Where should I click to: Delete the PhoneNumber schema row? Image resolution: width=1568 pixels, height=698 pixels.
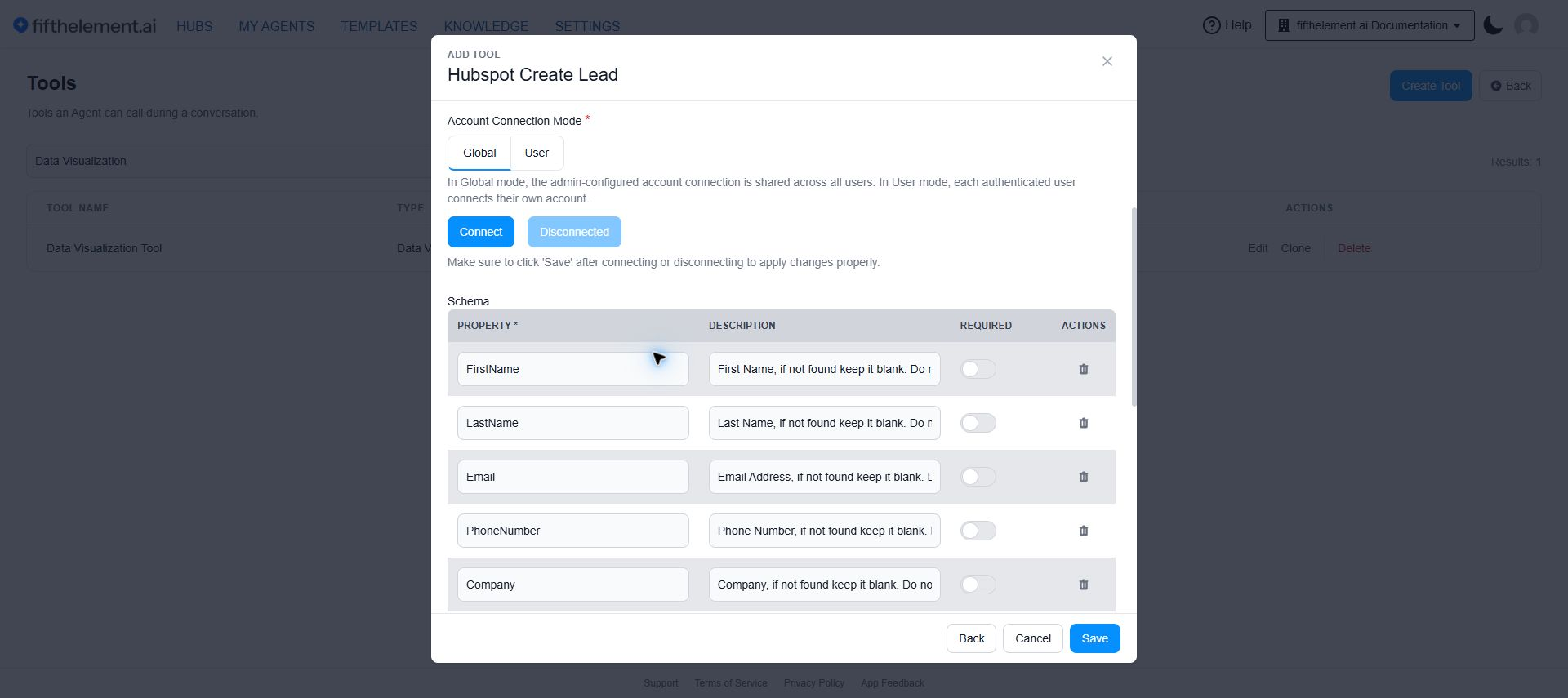(x=1084, y=531)
